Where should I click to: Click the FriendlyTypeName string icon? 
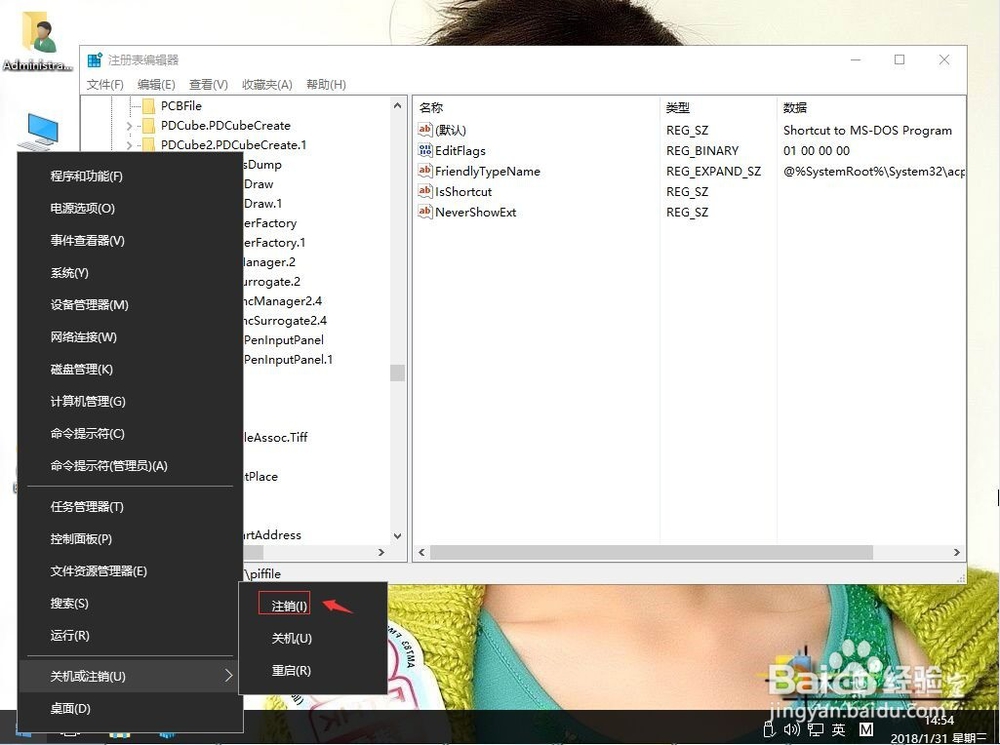[x=425, y=170]
